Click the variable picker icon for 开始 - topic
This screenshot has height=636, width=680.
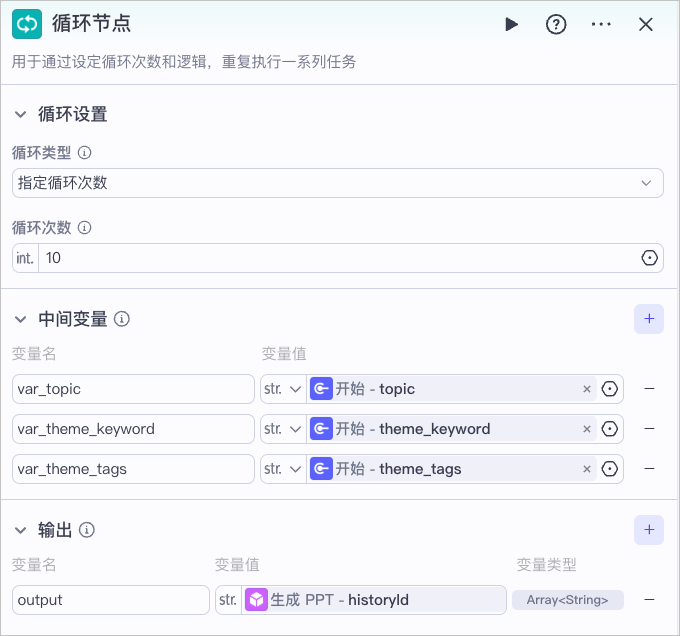point(610,389)
